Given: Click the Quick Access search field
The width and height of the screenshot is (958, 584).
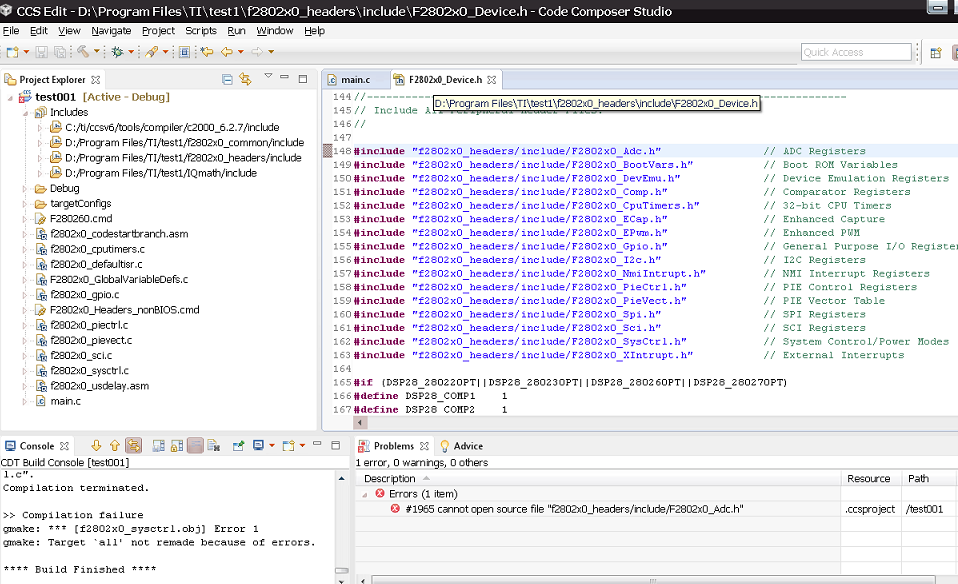Looking at the screenshot, I should tap(855, 52).
